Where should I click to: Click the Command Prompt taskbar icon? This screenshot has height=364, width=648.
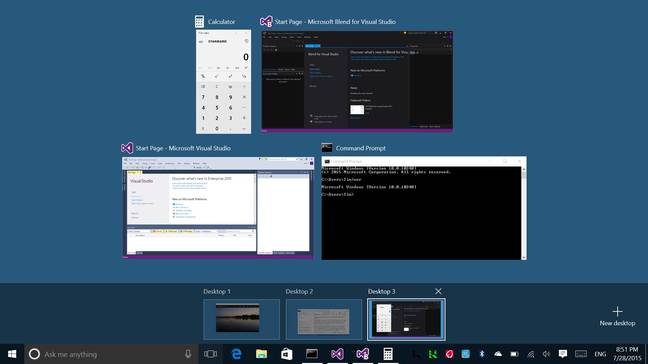312,354
